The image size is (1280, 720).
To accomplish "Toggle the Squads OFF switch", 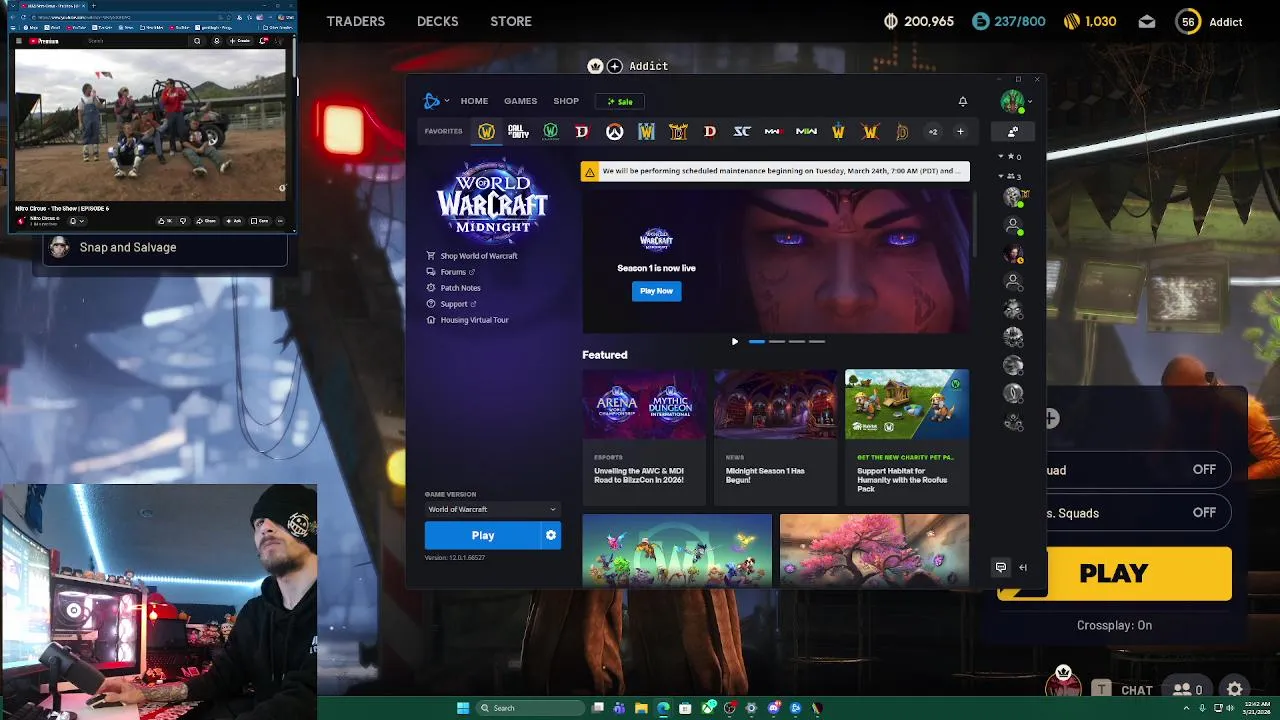I will point(1204,513).
